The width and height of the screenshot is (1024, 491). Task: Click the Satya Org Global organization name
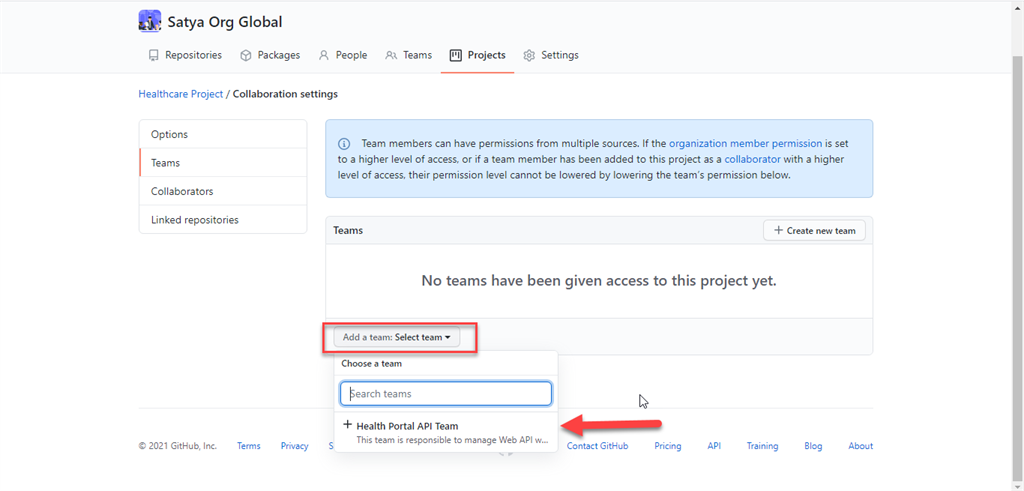225,22
